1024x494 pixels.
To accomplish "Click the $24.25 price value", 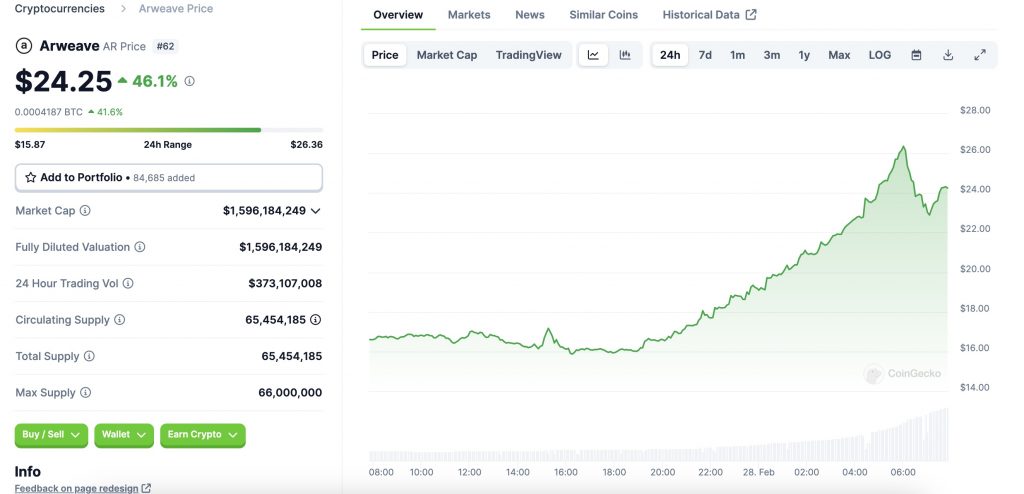I will (x=63, y=81).
